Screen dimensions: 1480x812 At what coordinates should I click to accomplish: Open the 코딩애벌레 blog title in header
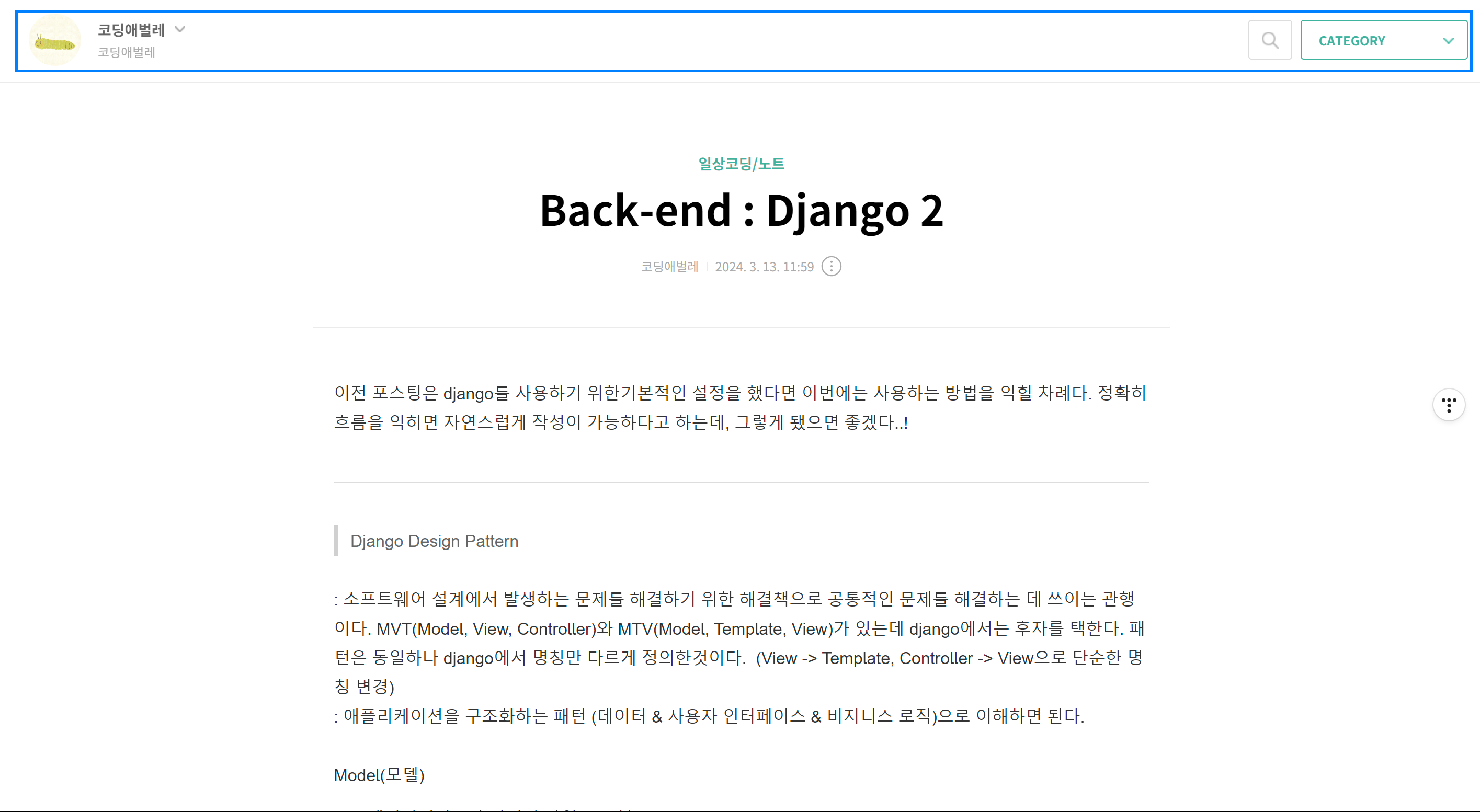[x=131, y=30]
